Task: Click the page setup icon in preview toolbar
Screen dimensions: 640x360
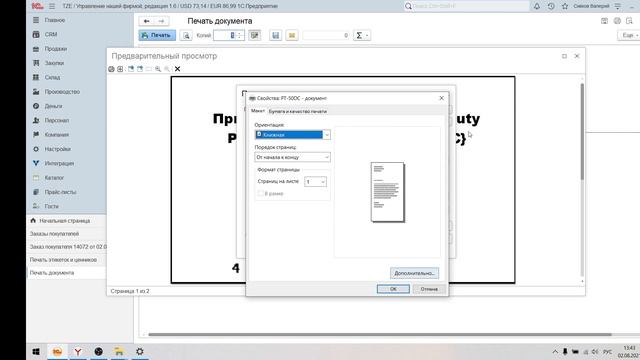Action: coord(120,69)
